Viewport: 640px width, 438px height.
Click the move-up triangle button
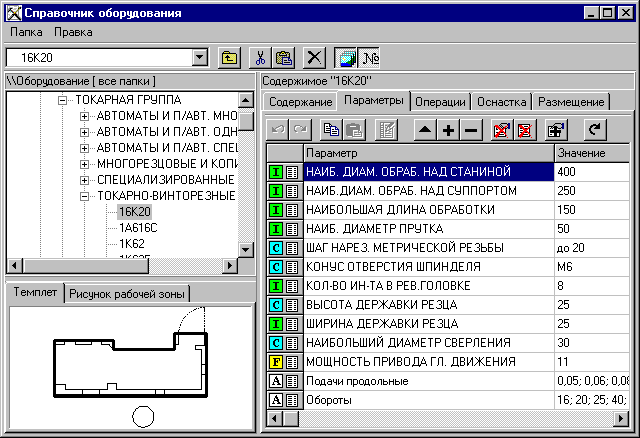click(425, 130)
